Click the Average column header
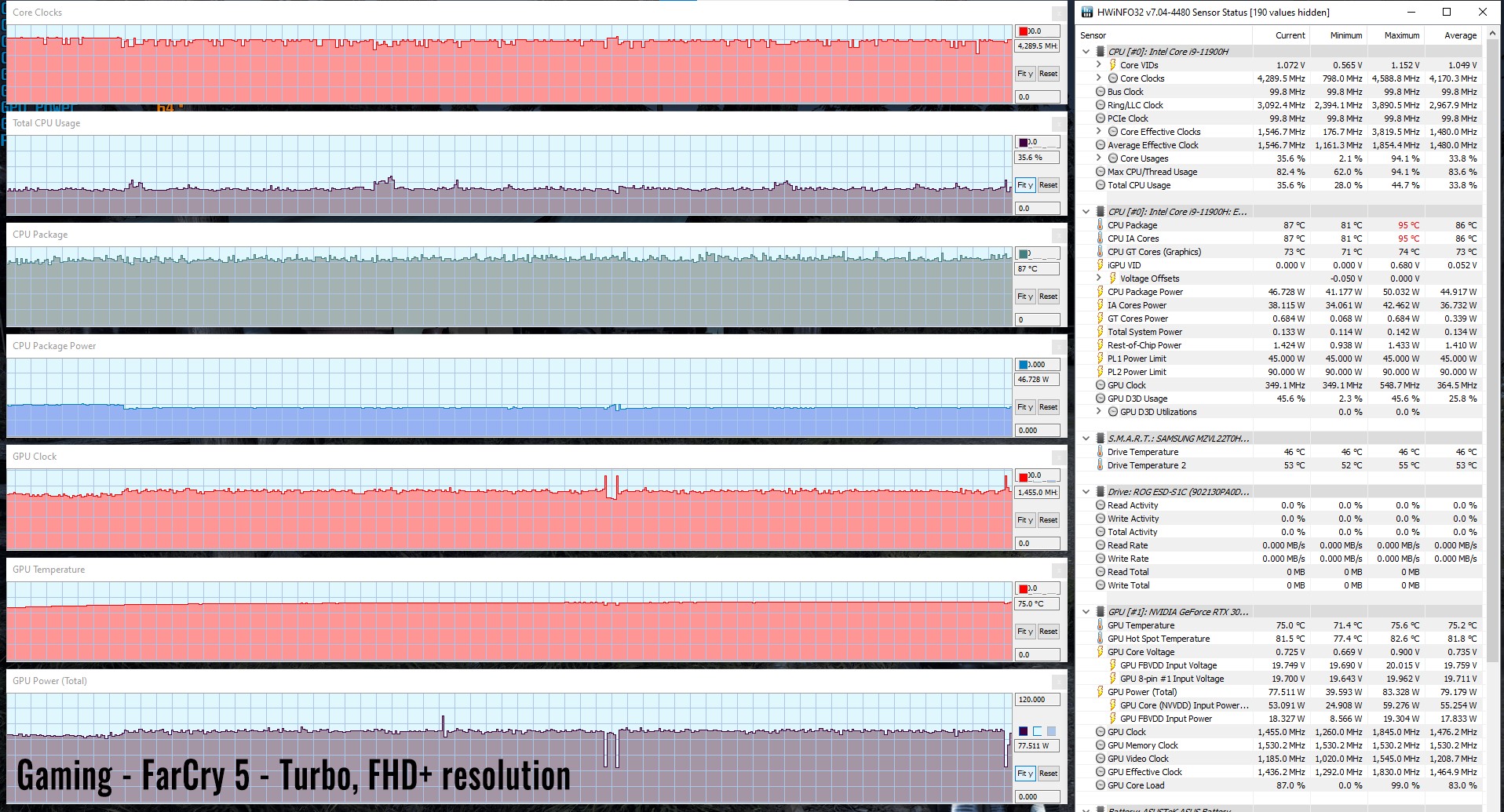 1460,35
